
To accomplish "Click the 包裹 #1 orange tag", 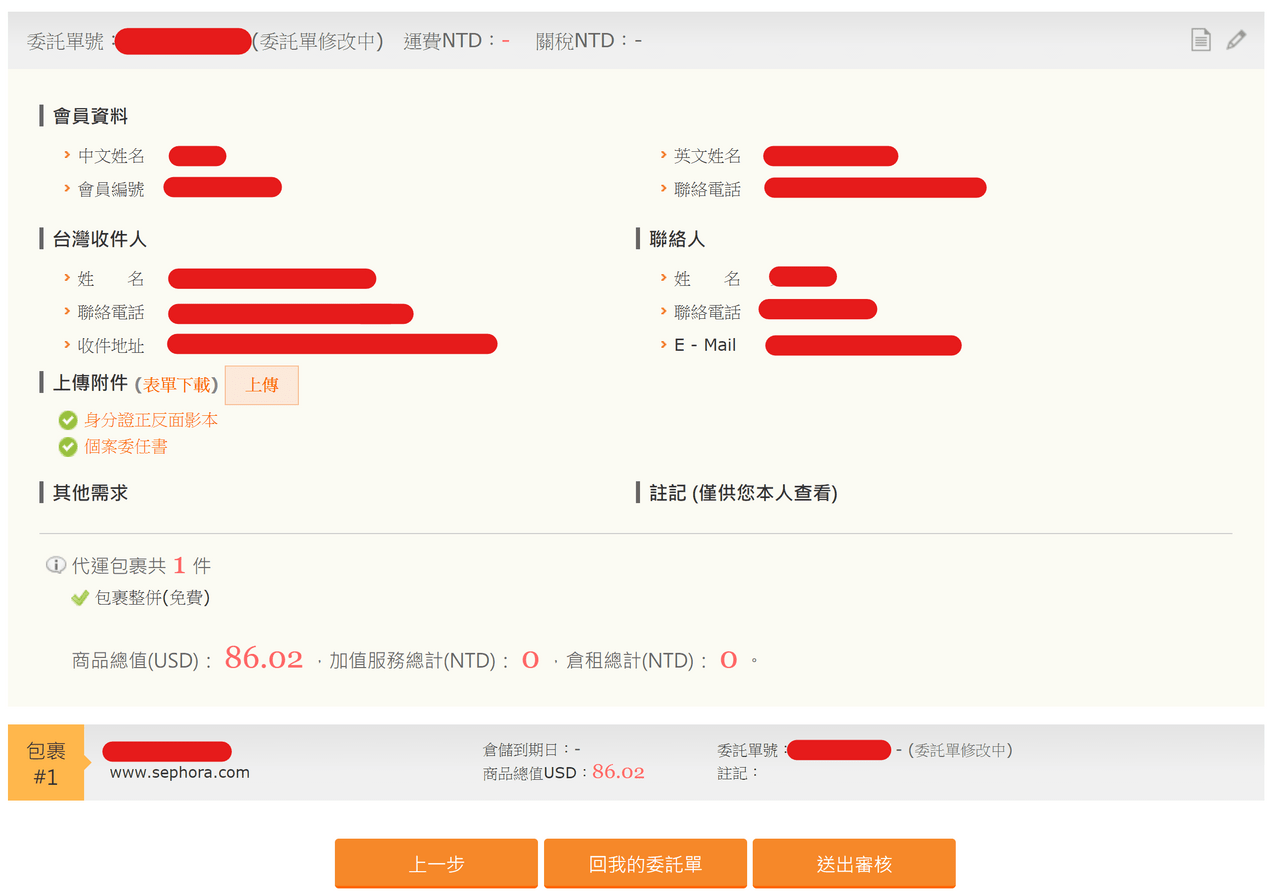I will pyautogui.click(x=46, y=763).
